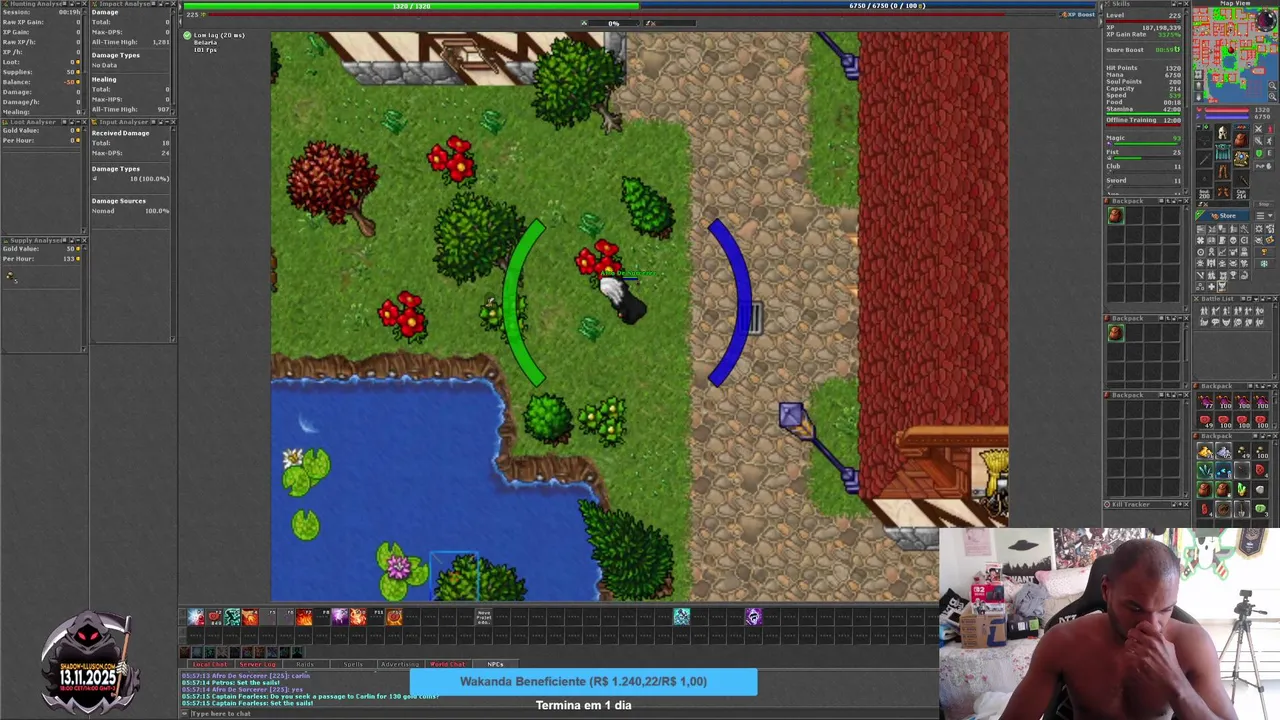
Task: Click the rope item in the backpack
Action: 1223,509
